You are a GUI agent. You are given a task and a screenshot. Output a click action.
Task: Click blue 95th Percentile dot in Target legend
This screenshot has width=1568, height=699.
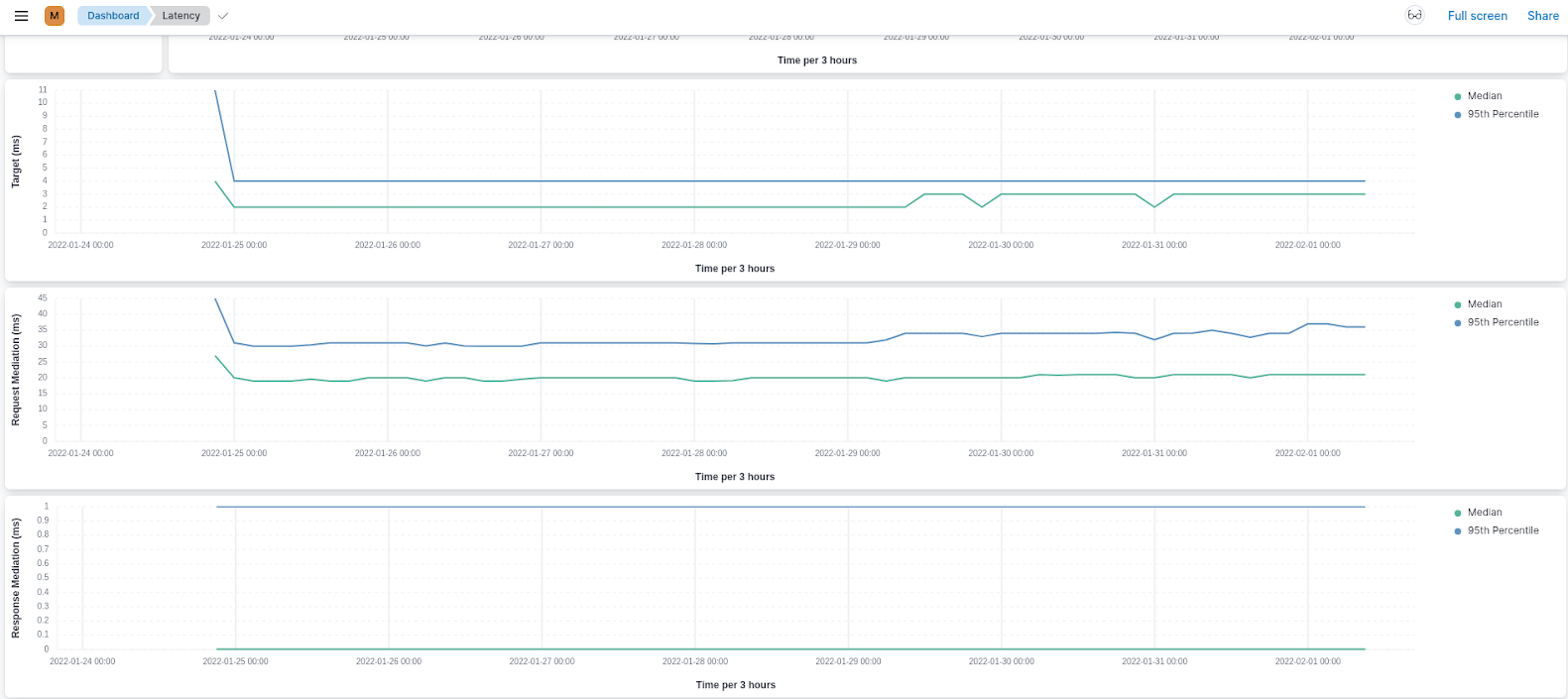[x=1457, y=115]
